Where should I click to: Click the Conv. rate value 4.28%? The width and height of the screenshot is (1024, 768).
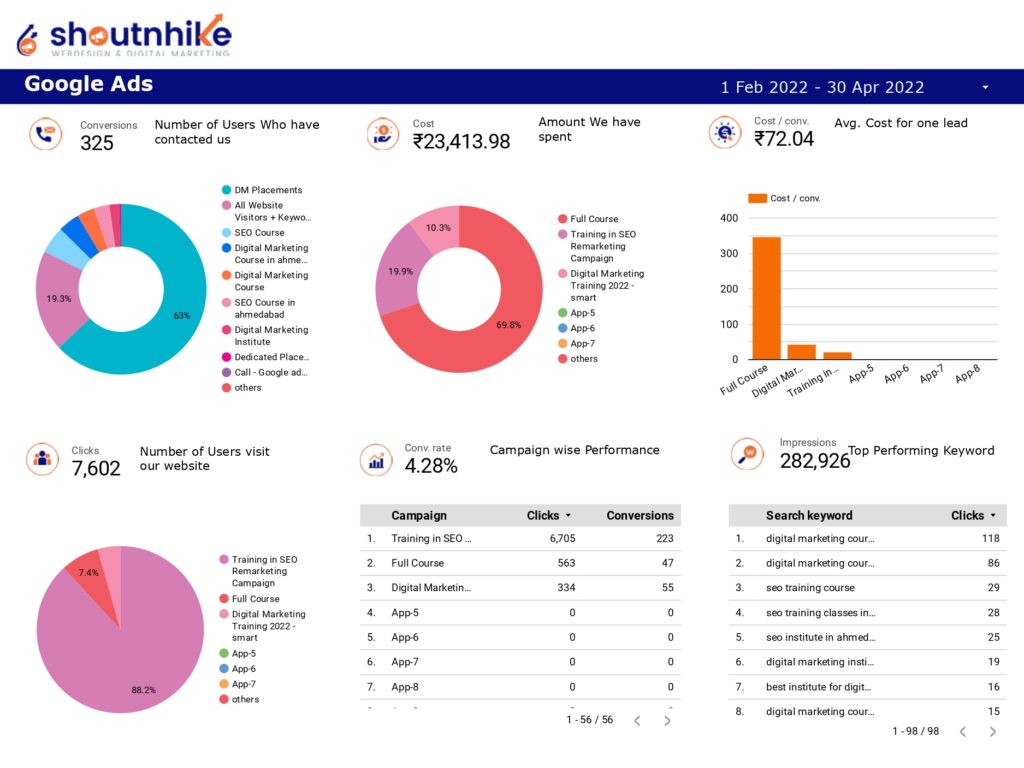pyautogui.click(x=431, y=466)
